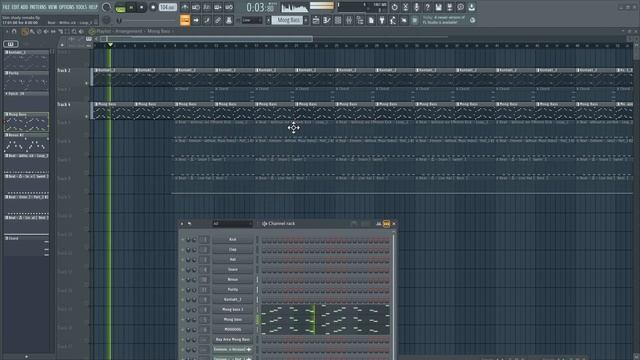Click the plug icon in second toolbar row
640x360 pixels.
382,20
